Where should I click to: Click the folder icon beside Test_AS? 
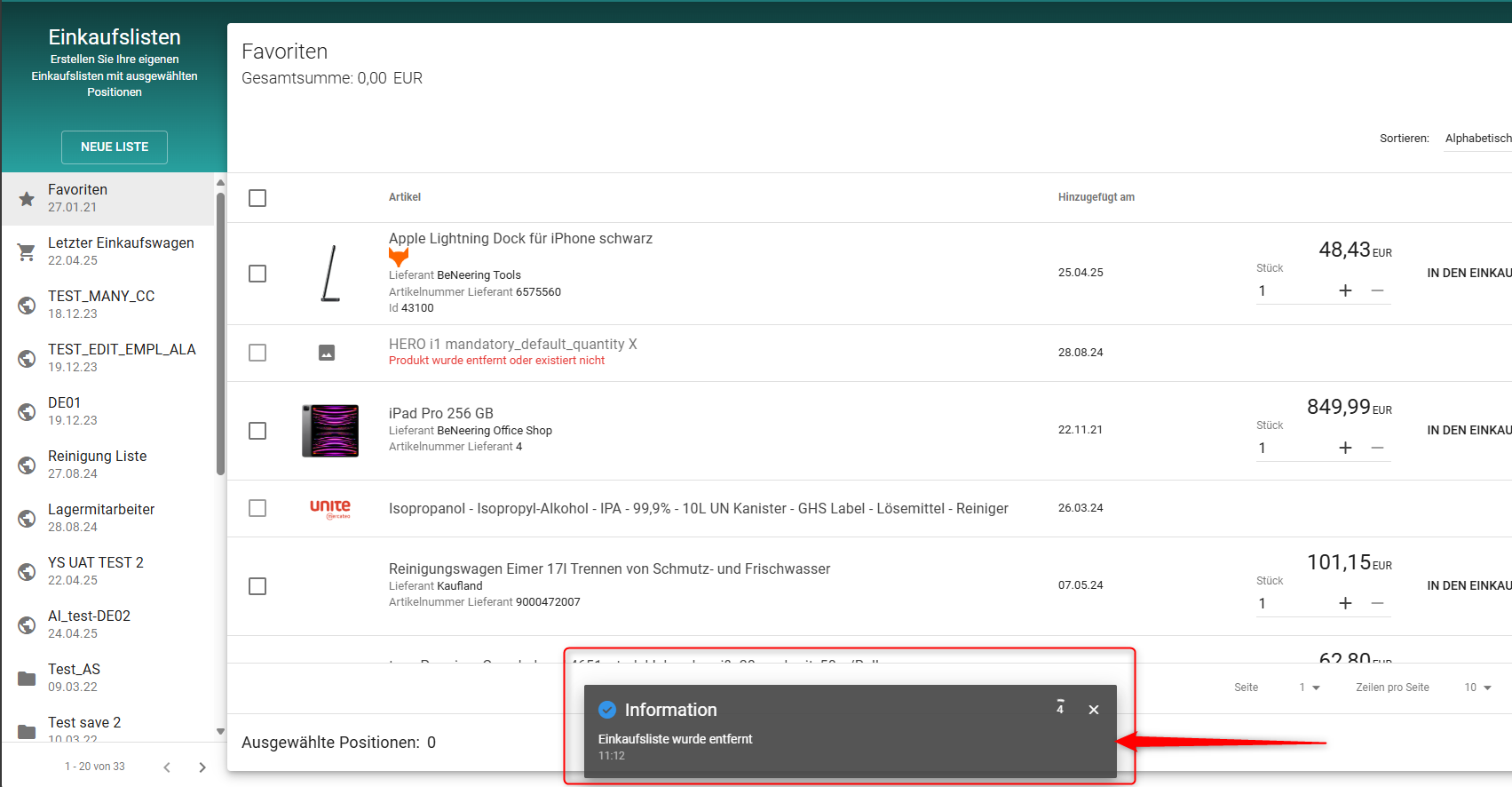click(x=27, y=679)
